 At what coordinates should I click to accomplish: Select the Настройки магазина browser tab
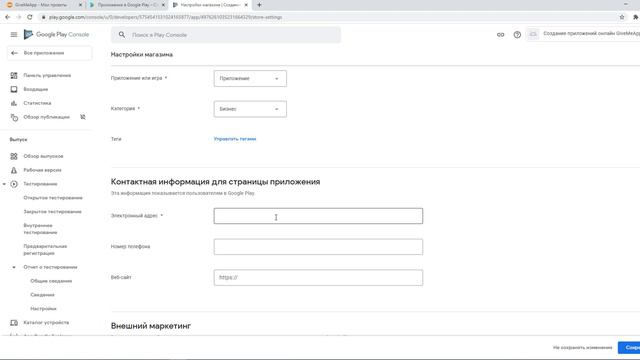click(210, 5)
